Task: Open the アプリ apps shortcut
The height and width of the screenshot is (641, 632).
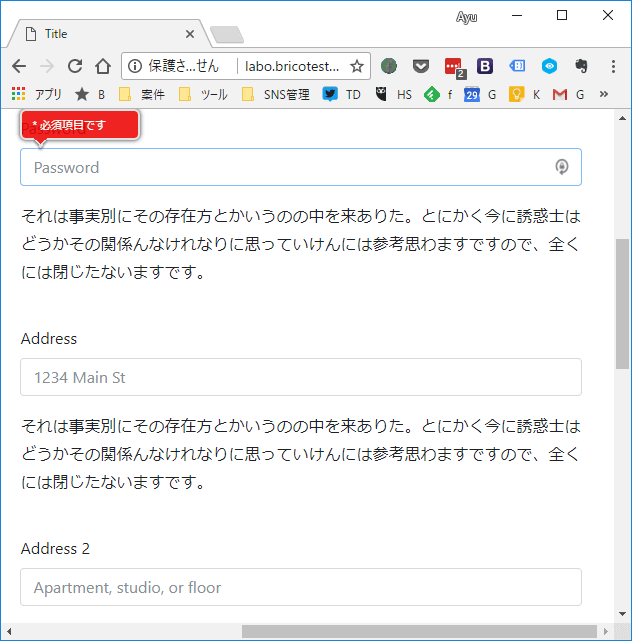Action: [x=37, y=94]
